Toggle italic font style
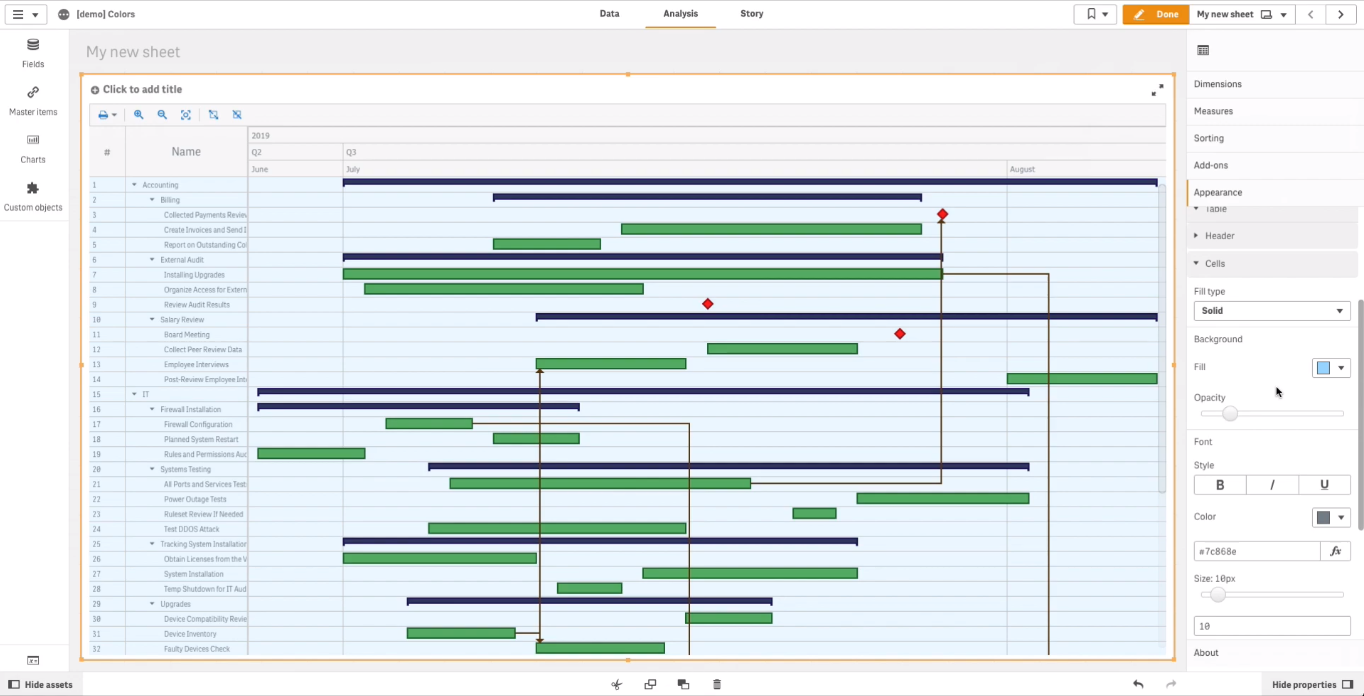1364x696 pixels. coord(1272,485)
